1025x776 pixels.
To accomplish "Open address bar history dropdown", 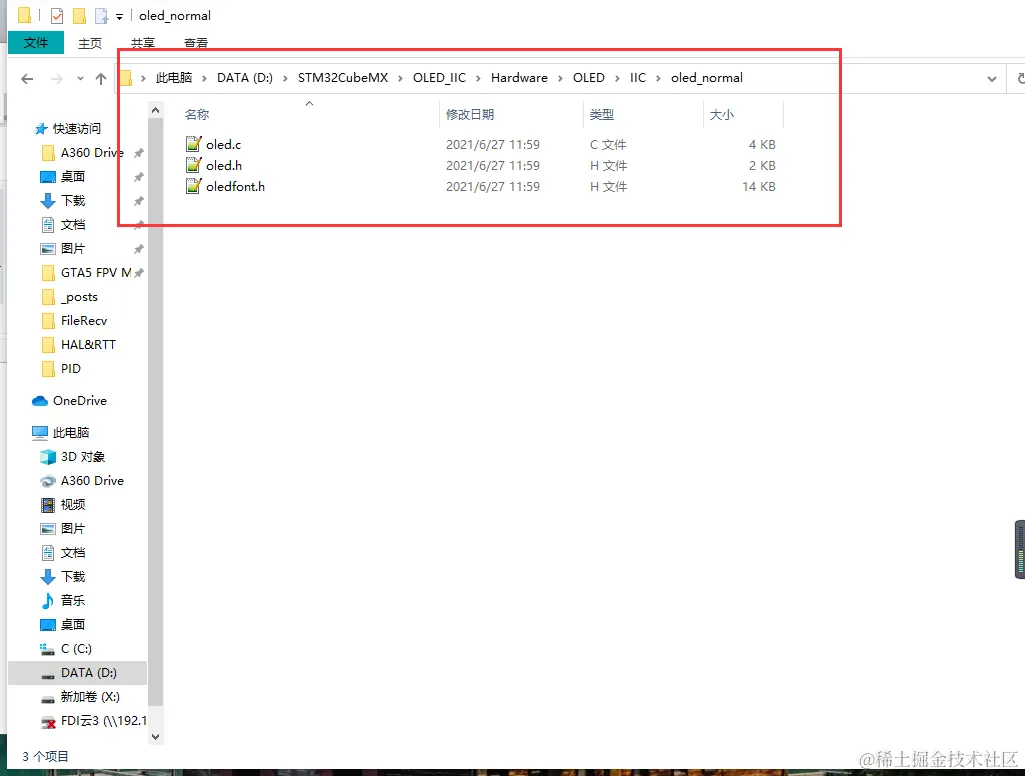I will pos(992,79).
